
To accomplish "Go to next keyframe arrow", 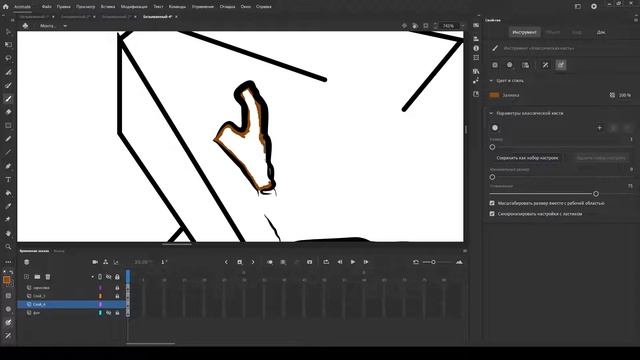I will pos(253,262).
